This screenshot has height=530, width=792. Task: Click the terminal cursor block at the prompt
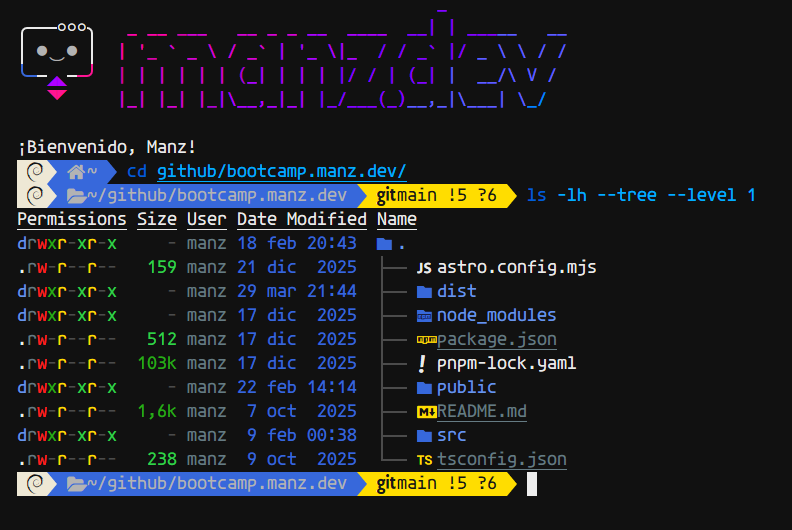pyautogui.click(x=532, y=484)
